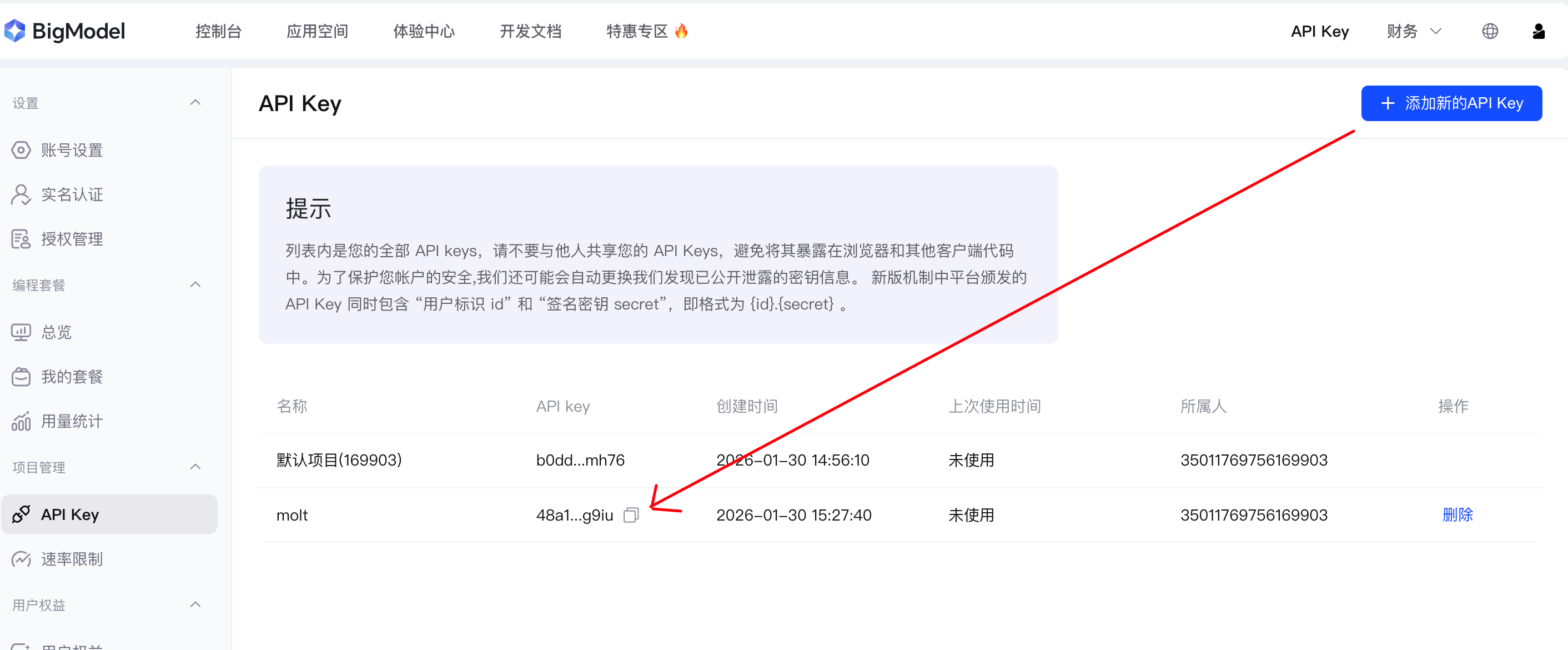This screenshot has width=1568, height=650.
Task: Open 开发文档 in top navigation
Action: click(x=530, y=31)
